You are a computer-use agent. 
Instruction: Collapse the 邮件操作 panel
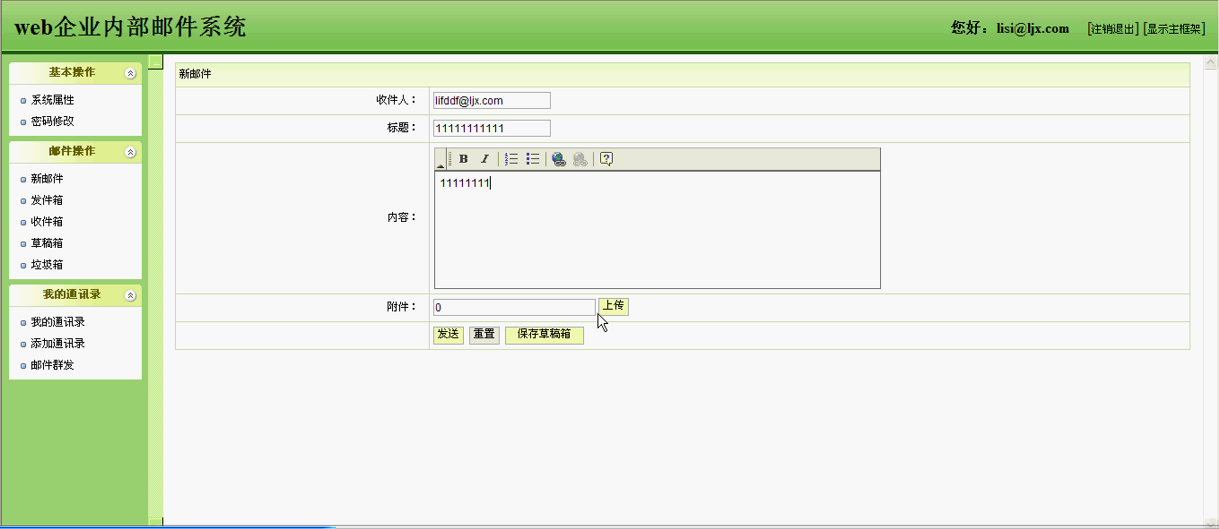tap(130, 152)
